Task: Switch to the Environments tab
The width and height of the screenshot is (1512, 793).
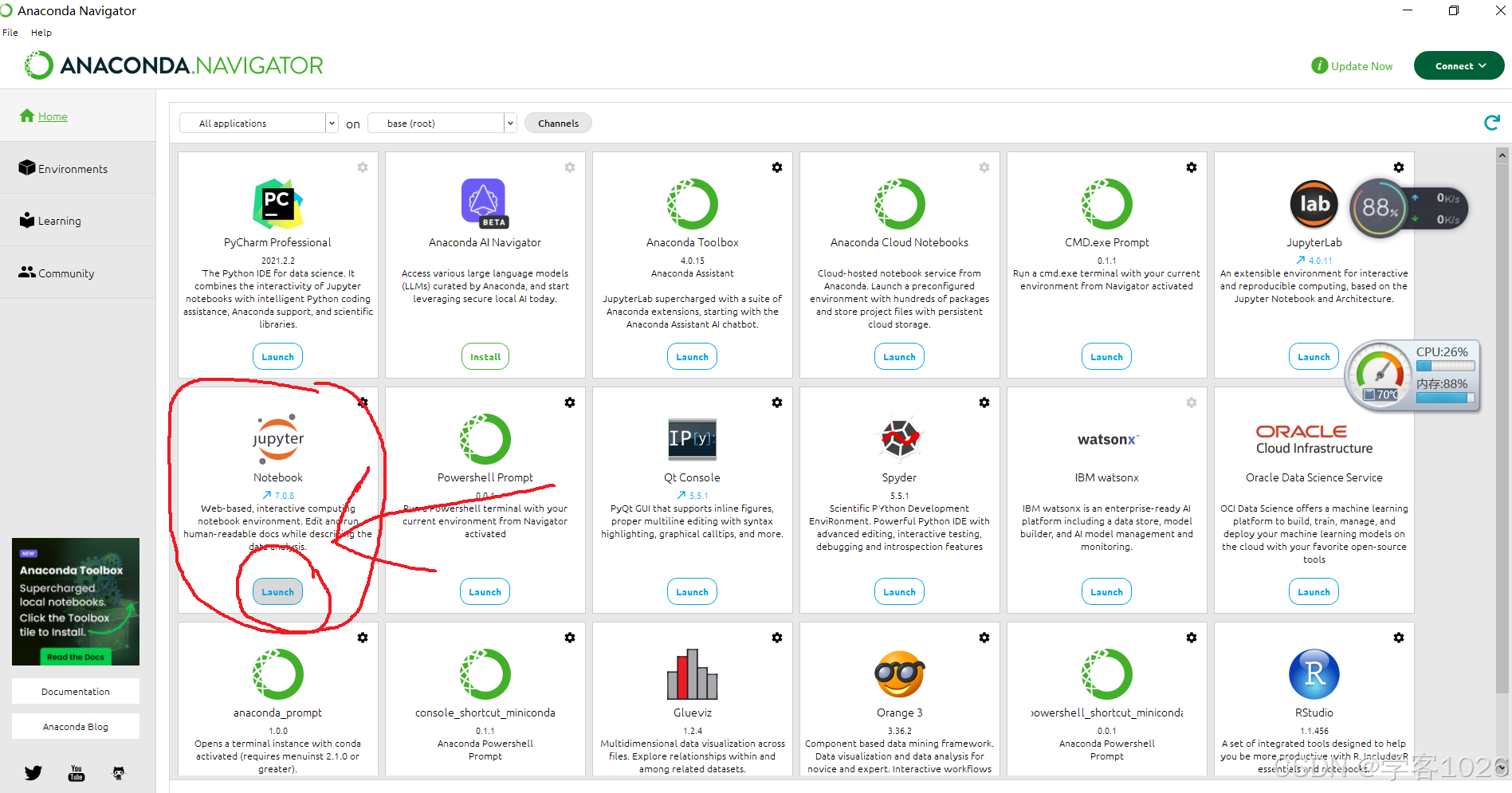Action: coord(77,168)
